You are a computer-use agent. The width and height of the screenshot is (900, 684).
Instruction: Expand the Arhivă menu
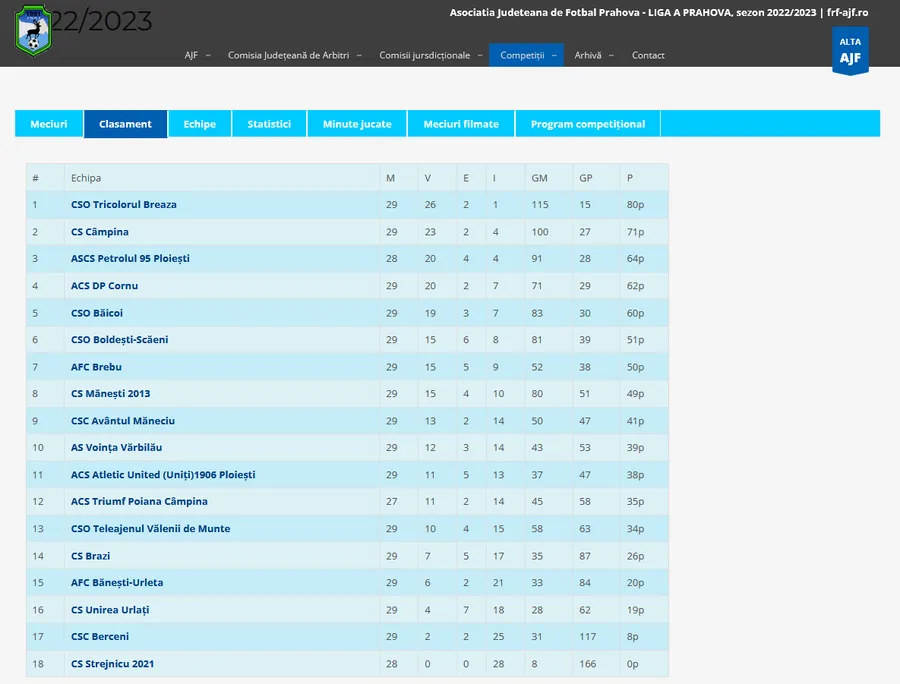point(594,55)
